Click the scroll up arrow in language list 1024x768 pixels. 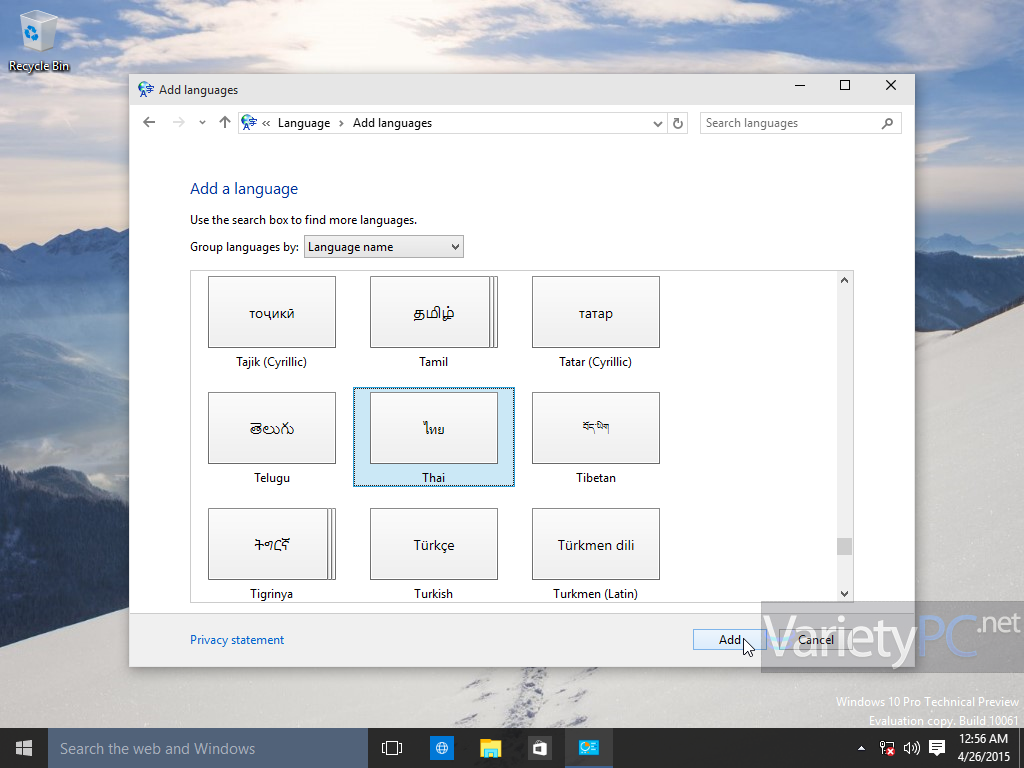coord(844,280)
